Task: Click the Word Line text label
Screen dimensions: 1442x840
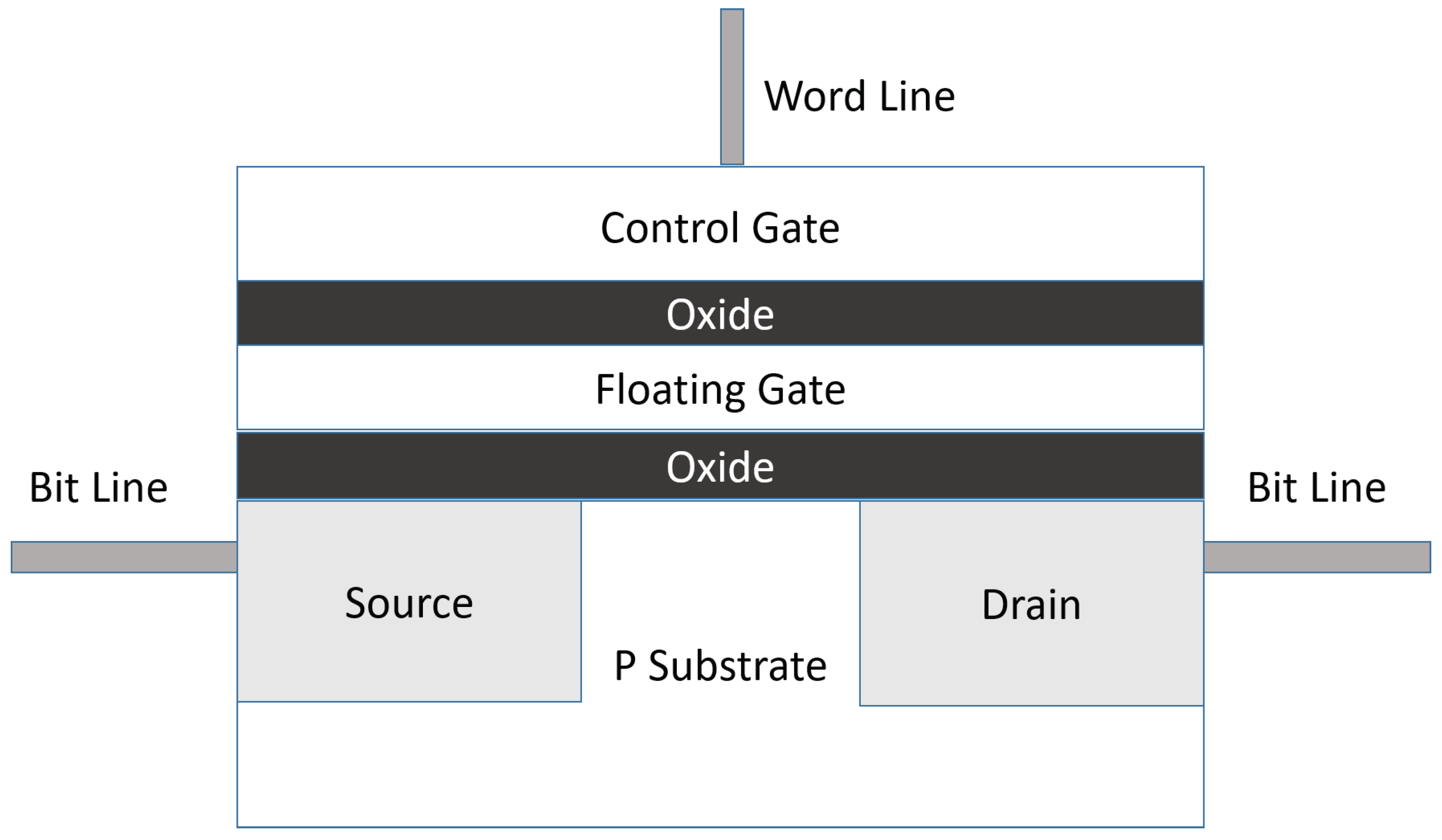Action: tap(859, 96)
